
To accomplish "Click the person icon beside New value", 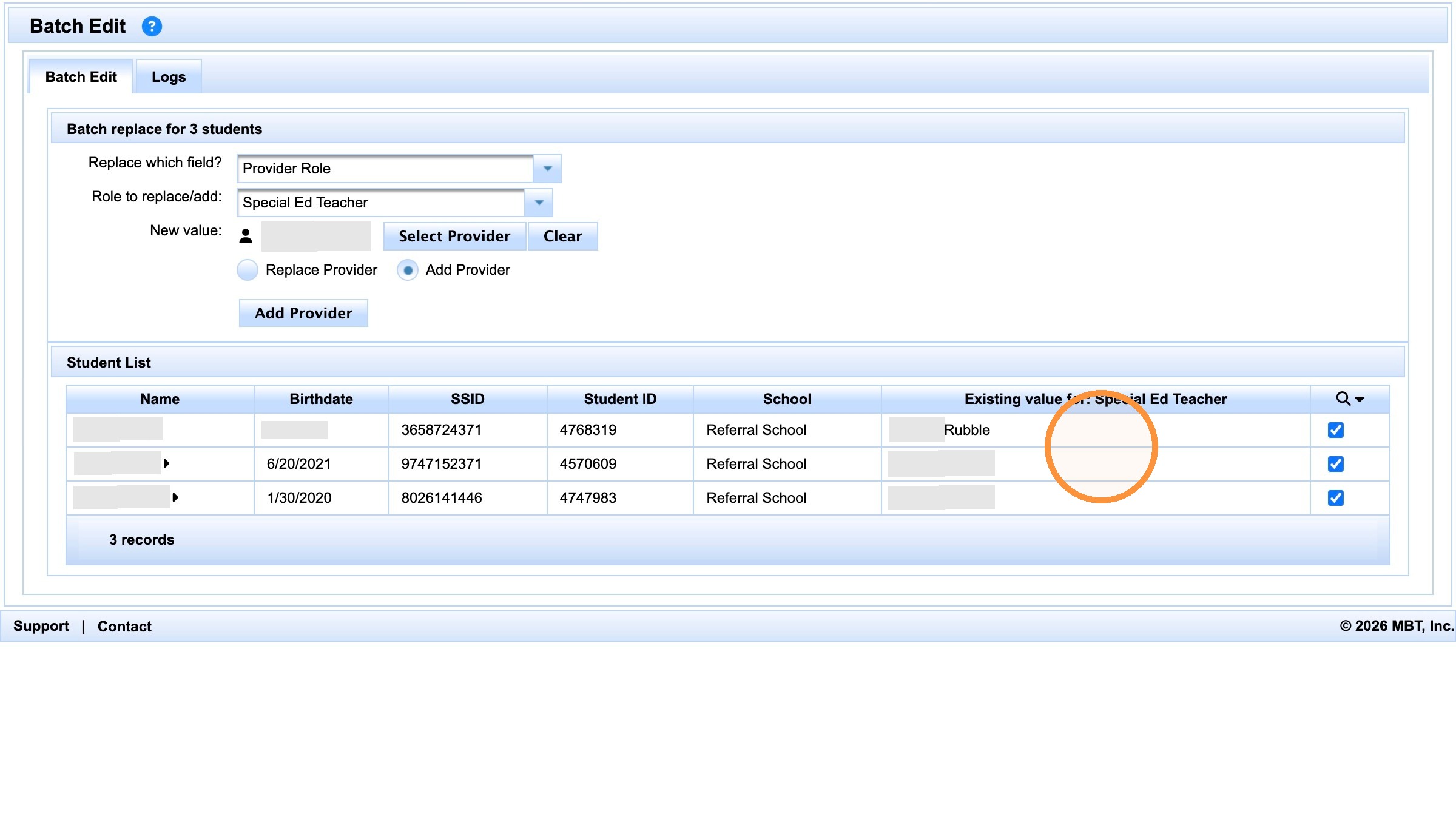I will tap(246, 236).
